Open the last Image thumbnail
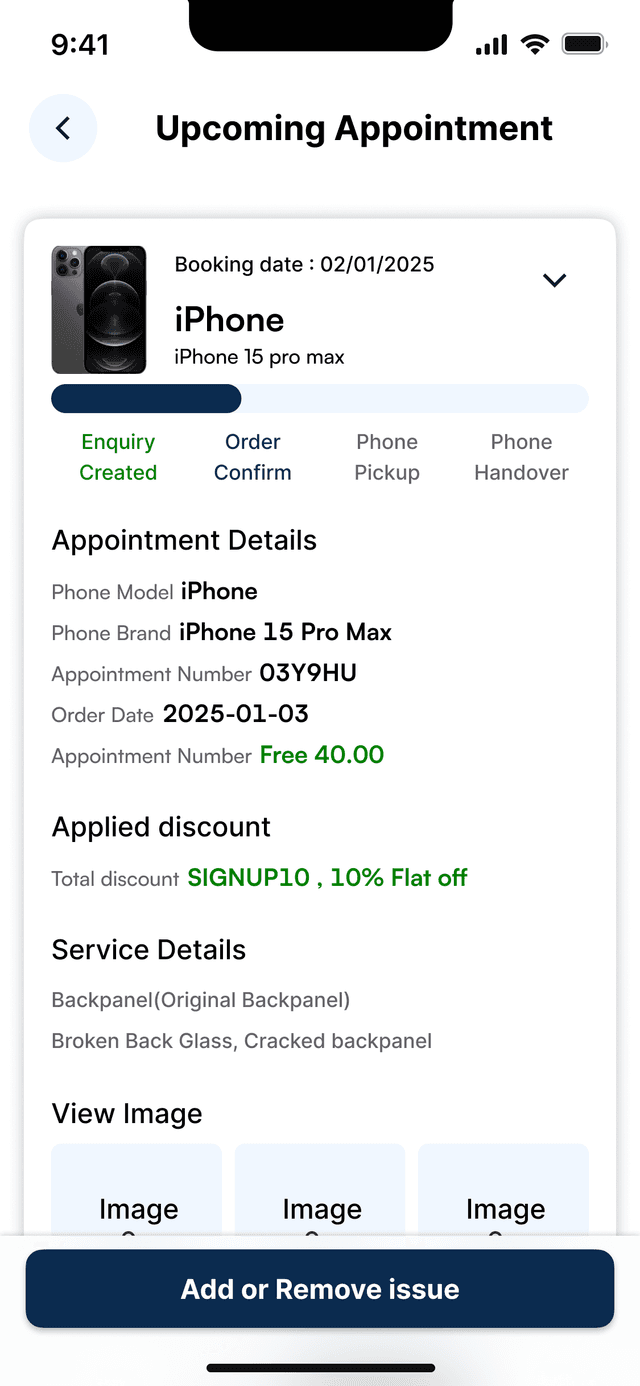This screenshot has height=1386, width=640. coord(503,1190)
